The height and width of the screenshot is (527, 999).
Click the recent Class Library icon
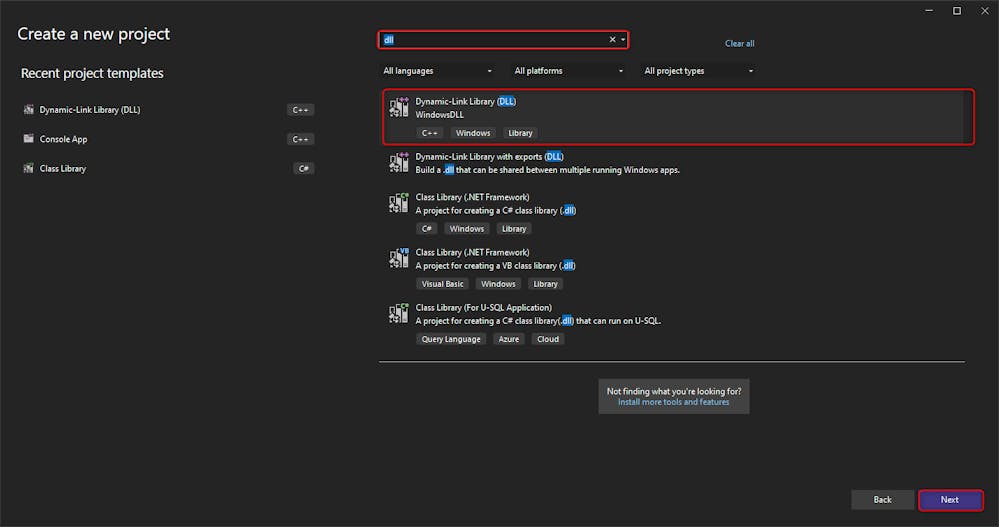(x=29, y=168)
